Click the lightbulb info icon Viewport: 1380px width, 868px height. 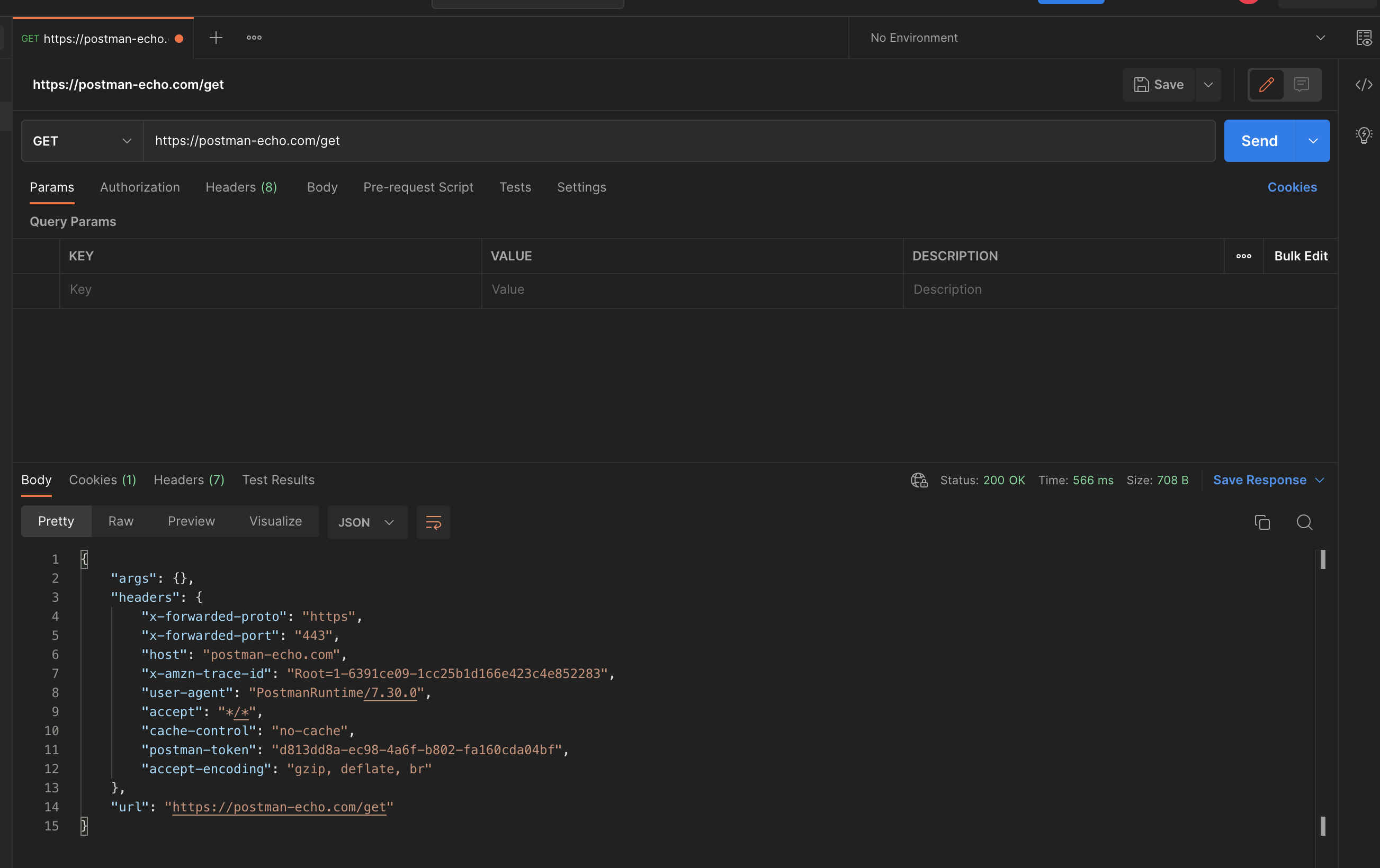pyautogui.click(x=1364, y=135)
